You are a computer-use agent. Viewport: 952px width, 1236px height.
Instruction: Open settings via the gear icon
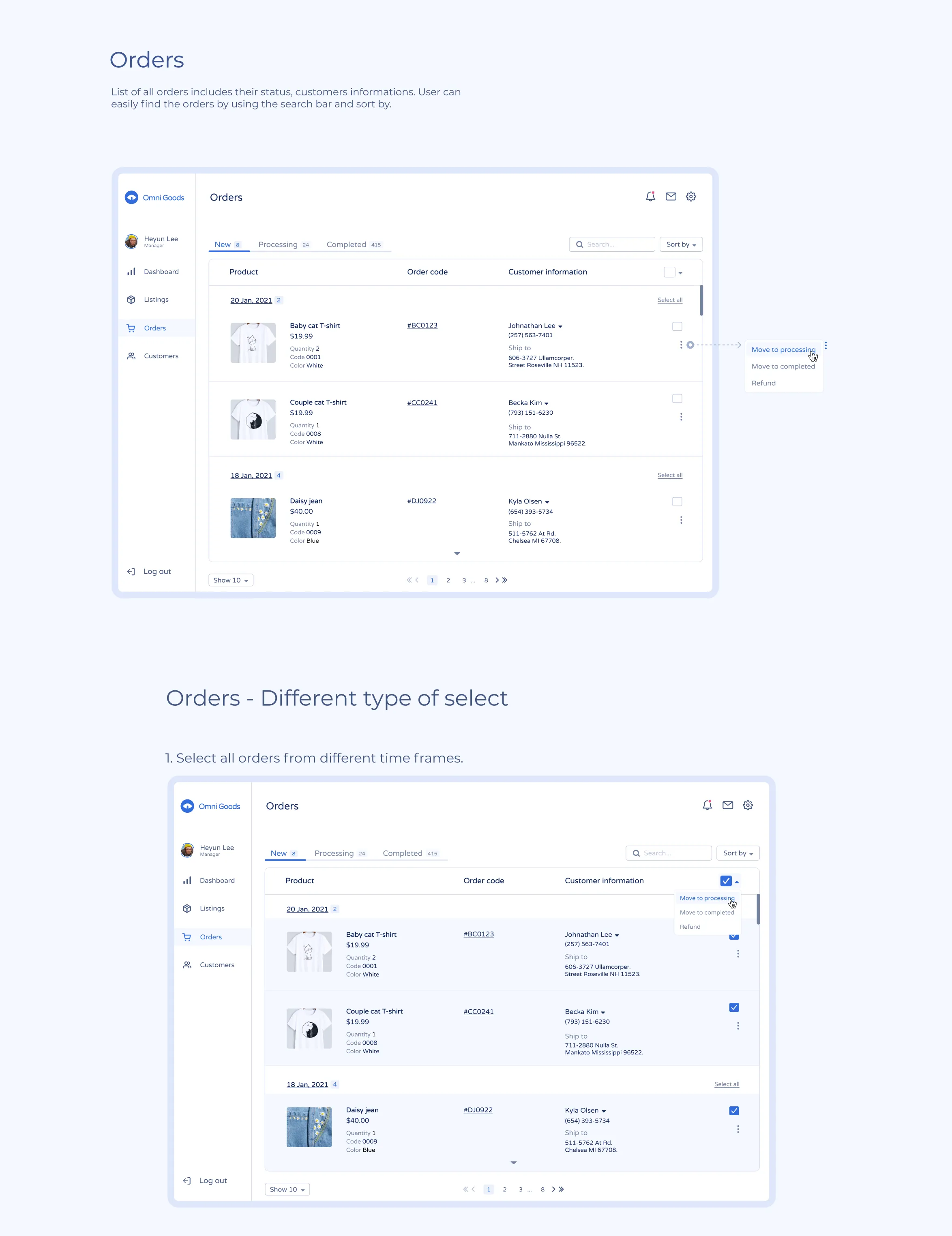click(x=691, y=197)
